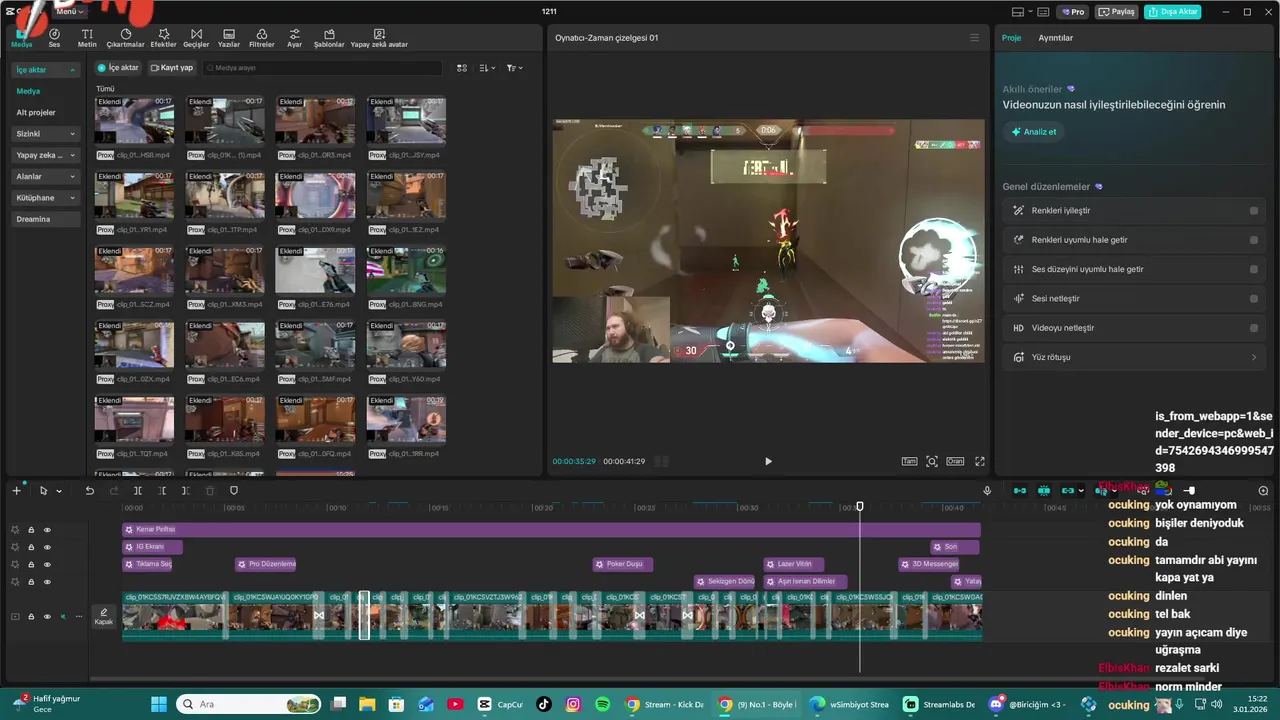Viewport: 1280px width, 720px height.
Task: Open the Geçişler transitions panel
Action: 196,38
